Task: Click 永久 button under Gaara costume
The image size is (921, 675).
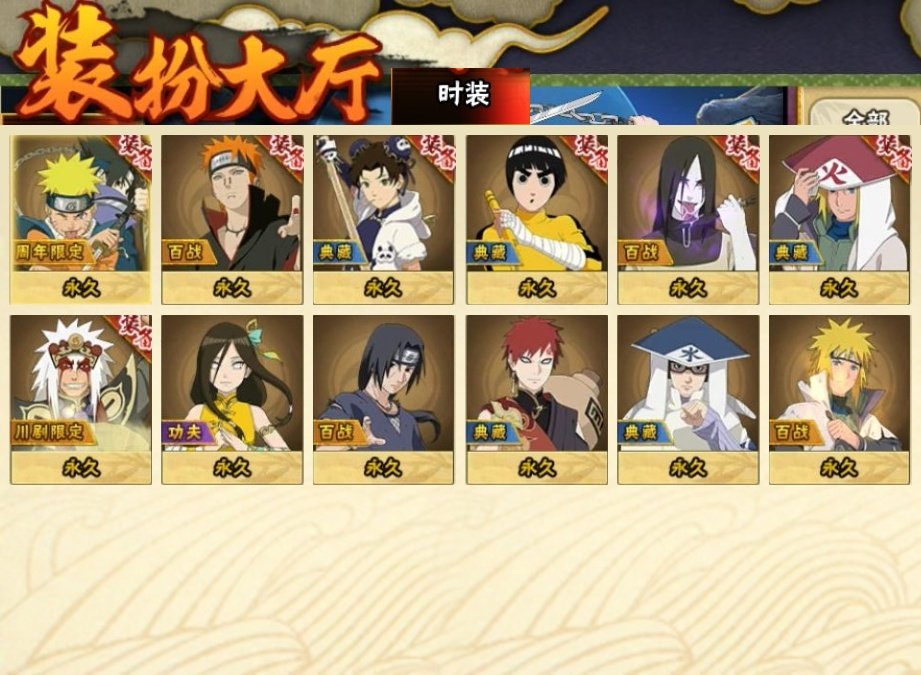Action: point(537,468)
